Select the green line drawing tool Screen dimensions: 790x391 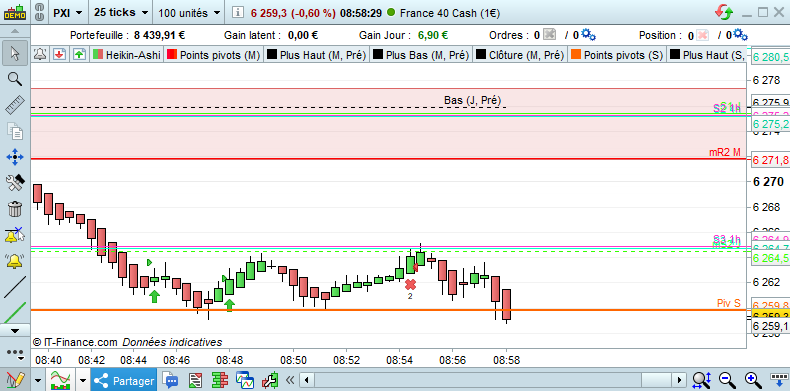15,313
